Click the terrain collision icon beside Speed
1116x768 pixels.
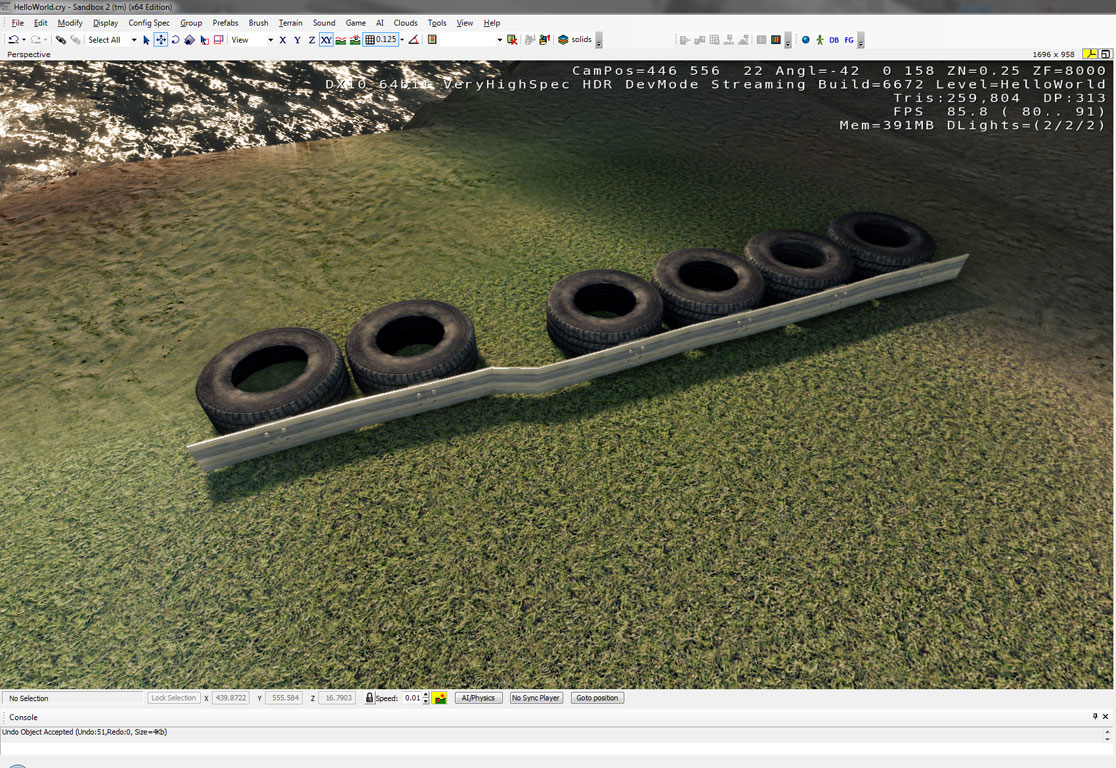(x=440, y=698)
